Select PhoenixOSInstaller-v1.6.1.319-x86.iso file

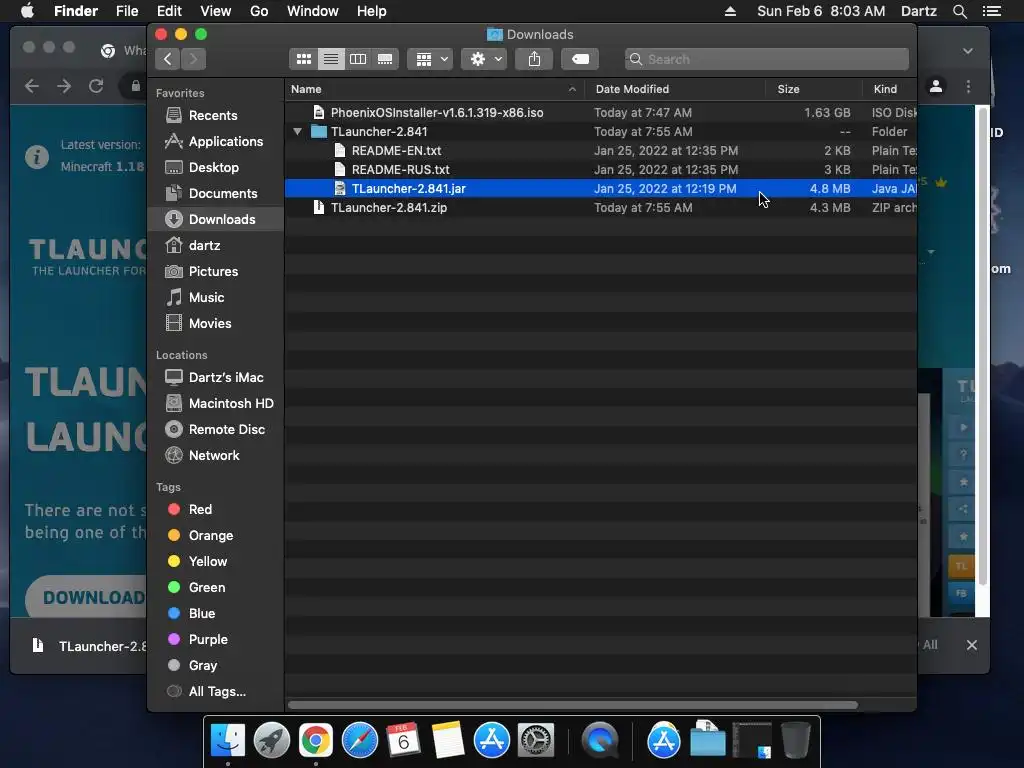(x=601, y=112)
